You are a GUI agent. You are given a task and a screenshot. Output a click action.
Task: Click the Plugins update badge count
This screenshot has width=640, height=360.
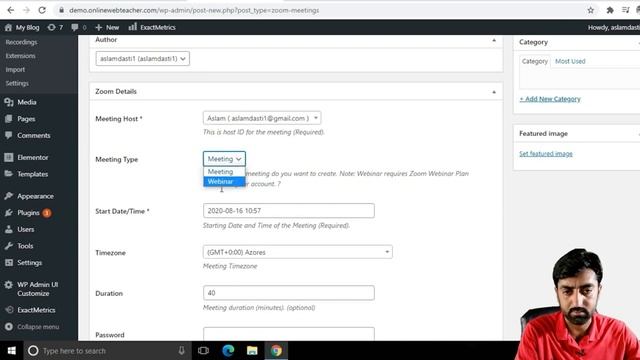(47, 213)
